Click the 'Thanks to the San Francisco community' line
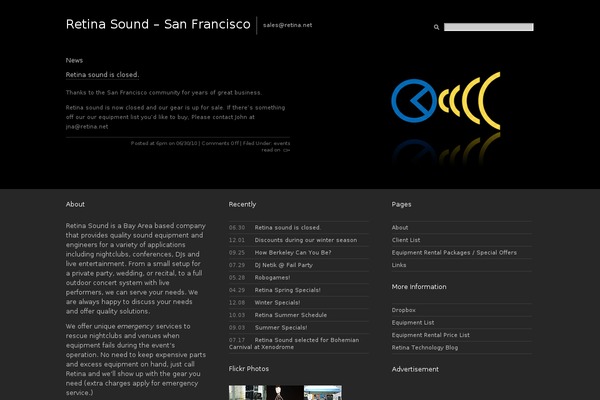Image resolution: width=600 pixels, height=400 pixels. point(164,93)
